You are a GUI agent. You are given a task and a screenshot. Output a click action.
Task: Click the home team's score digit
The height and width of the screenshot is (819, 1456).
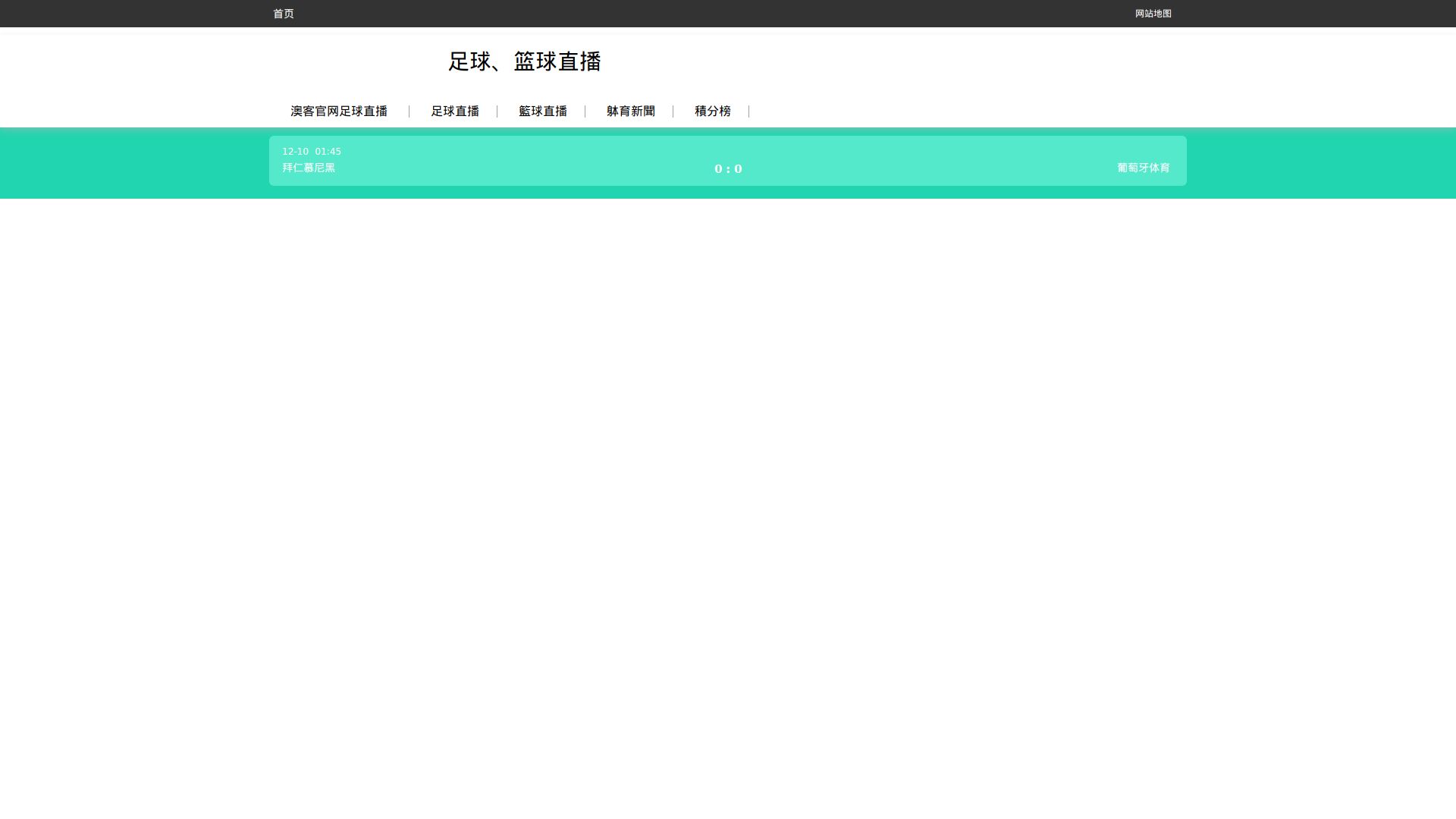718,169
